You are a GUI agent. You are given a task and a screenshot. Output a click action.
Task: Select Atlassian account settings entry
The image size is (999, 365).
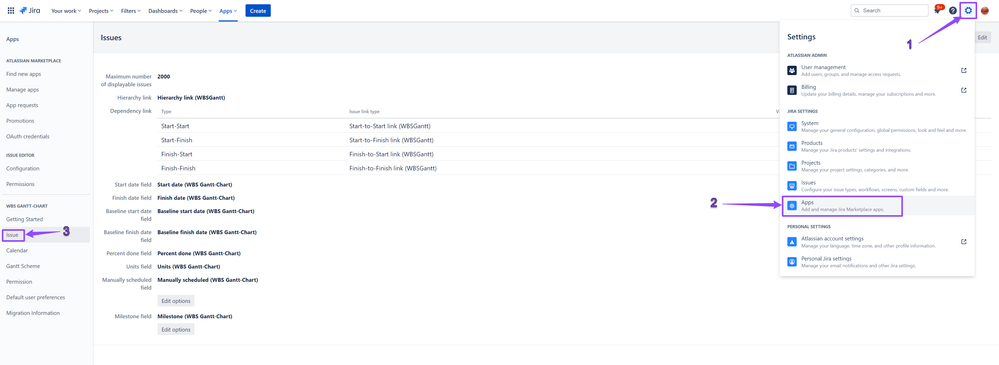[x=877, y=241]
